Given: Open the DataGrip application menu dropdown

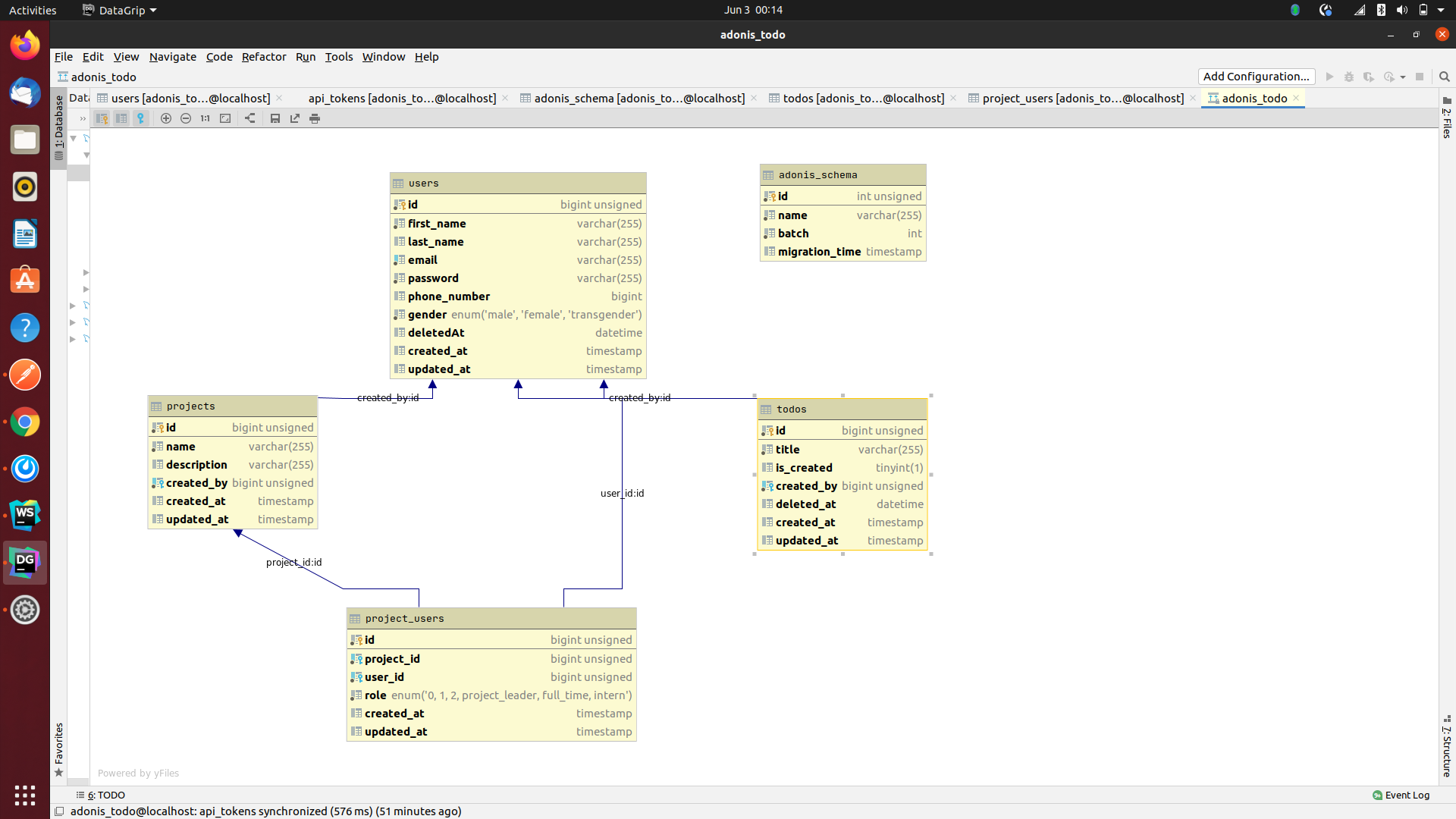Looking at the screenshot, I should point(120,10).
